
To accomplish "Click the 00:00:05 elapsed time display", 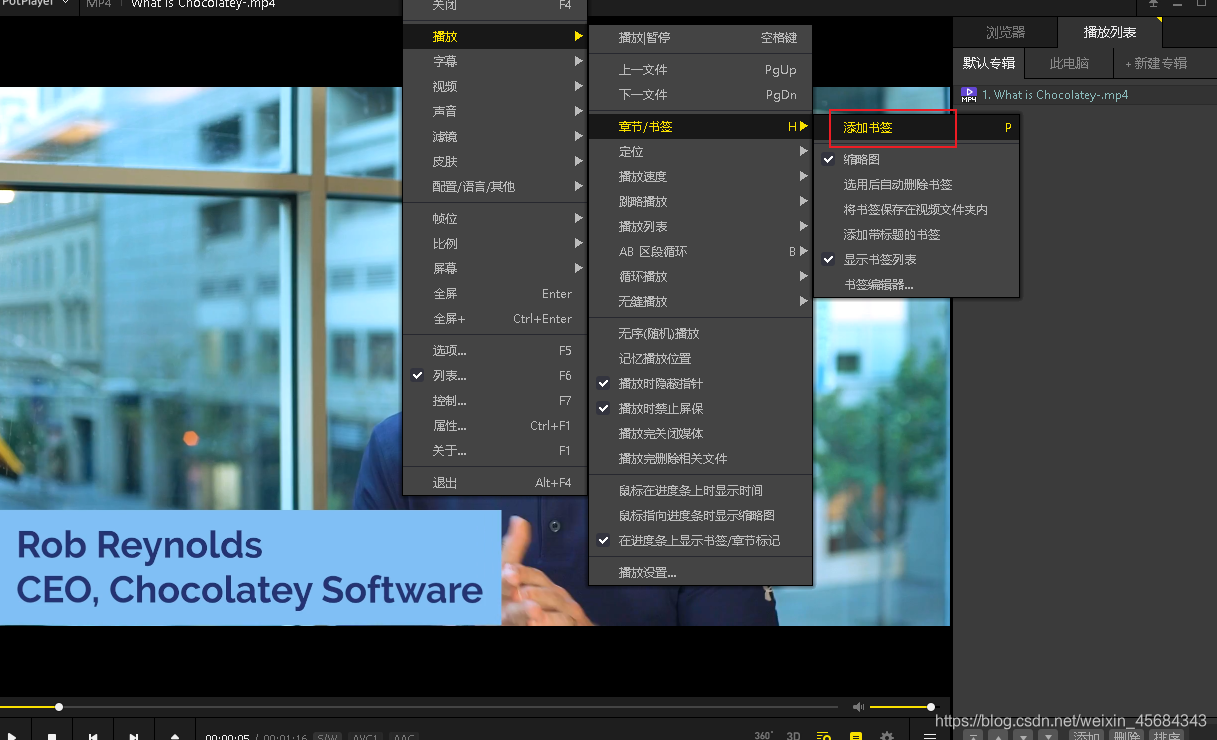I will 227,738.
